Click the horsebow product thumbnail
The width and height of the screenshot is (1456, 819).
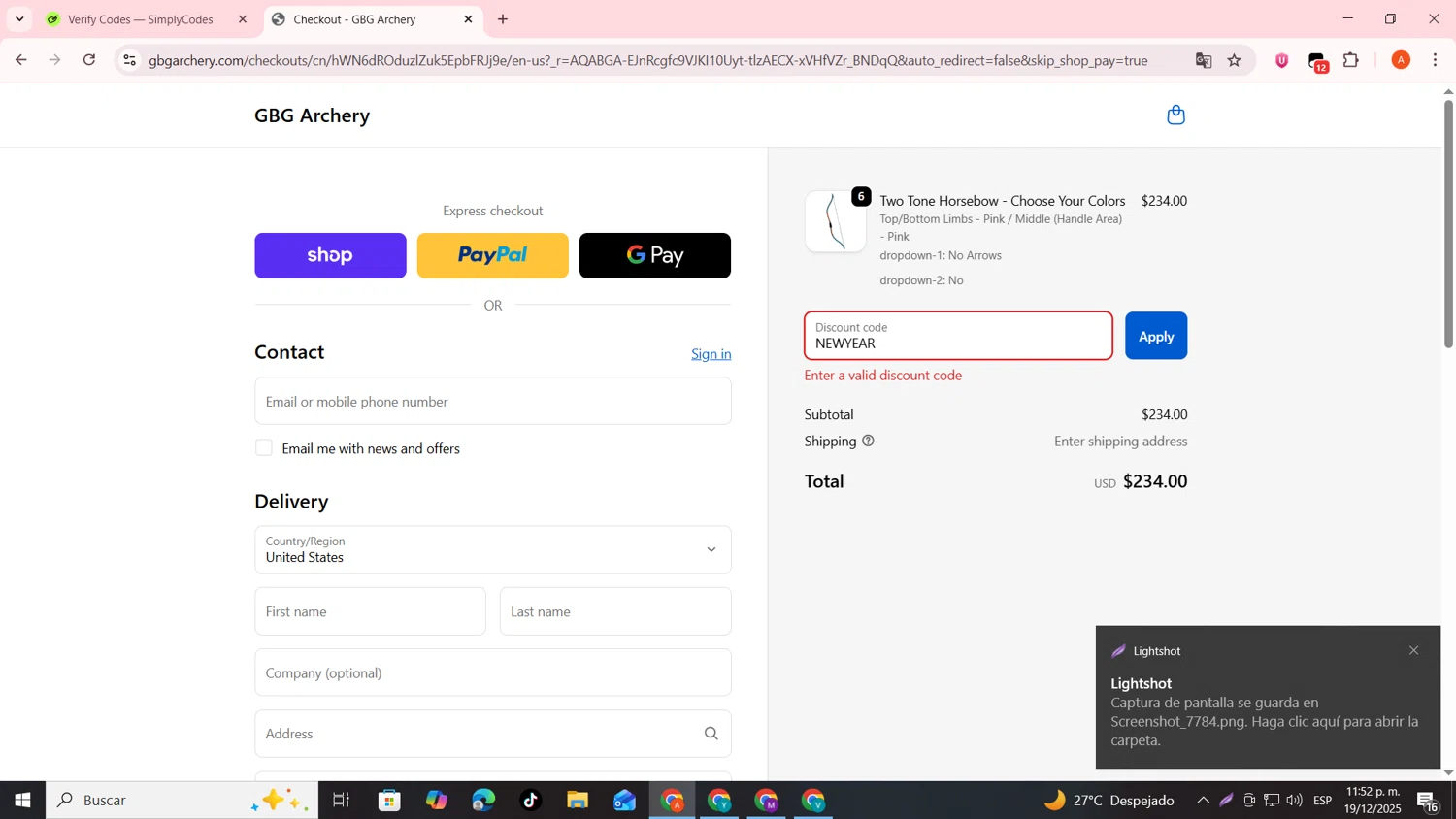coord(835,221)
